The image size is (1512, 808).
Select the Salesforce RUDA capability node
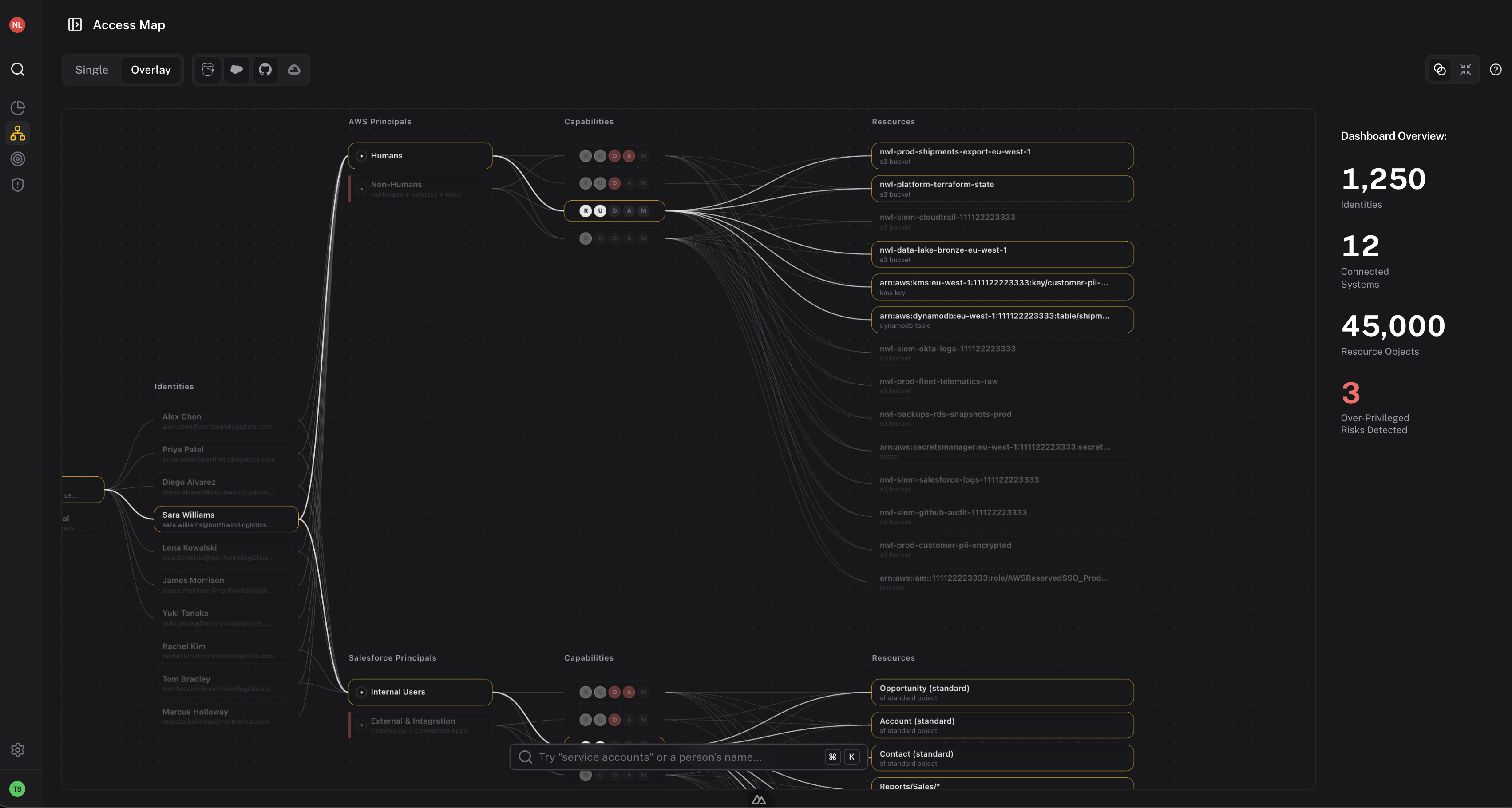pyautogui.click(x=614, y=692)
